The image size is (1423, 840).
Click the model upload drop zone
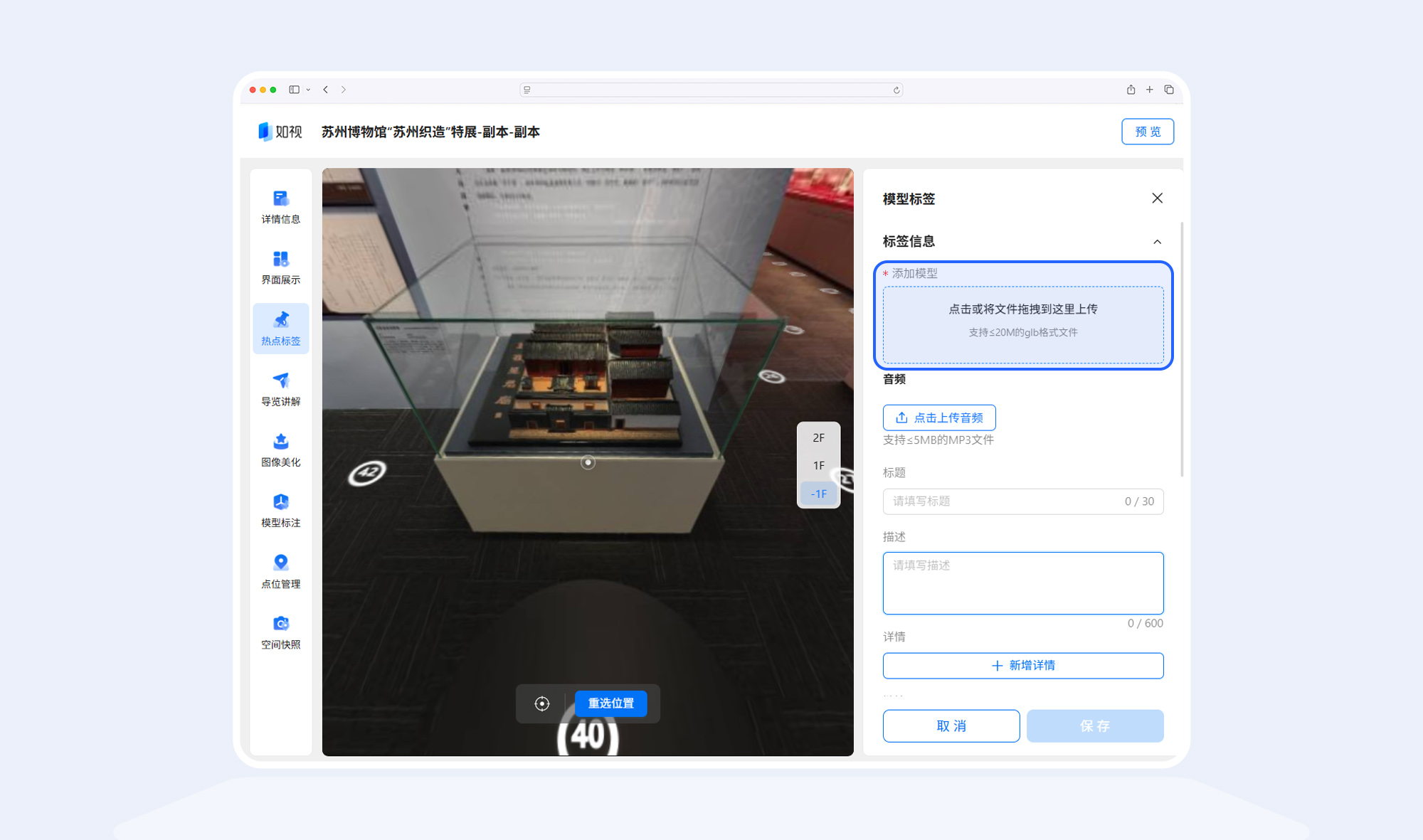[1023, 325]
